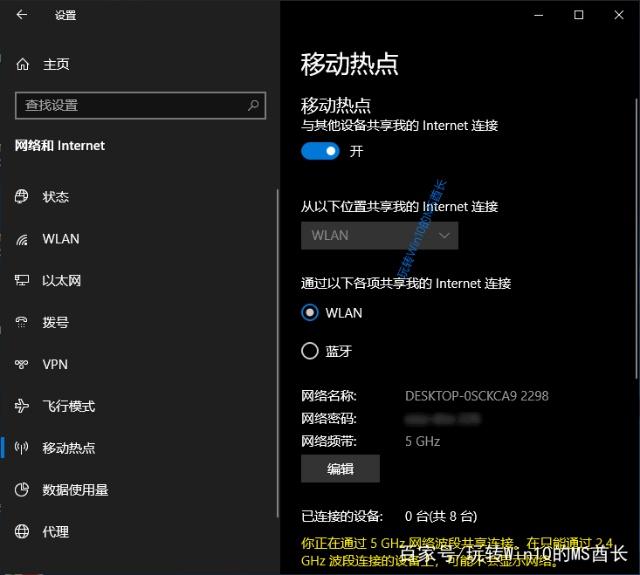
Task: Click the 移动热点 antenna icon
Action: 22,448
